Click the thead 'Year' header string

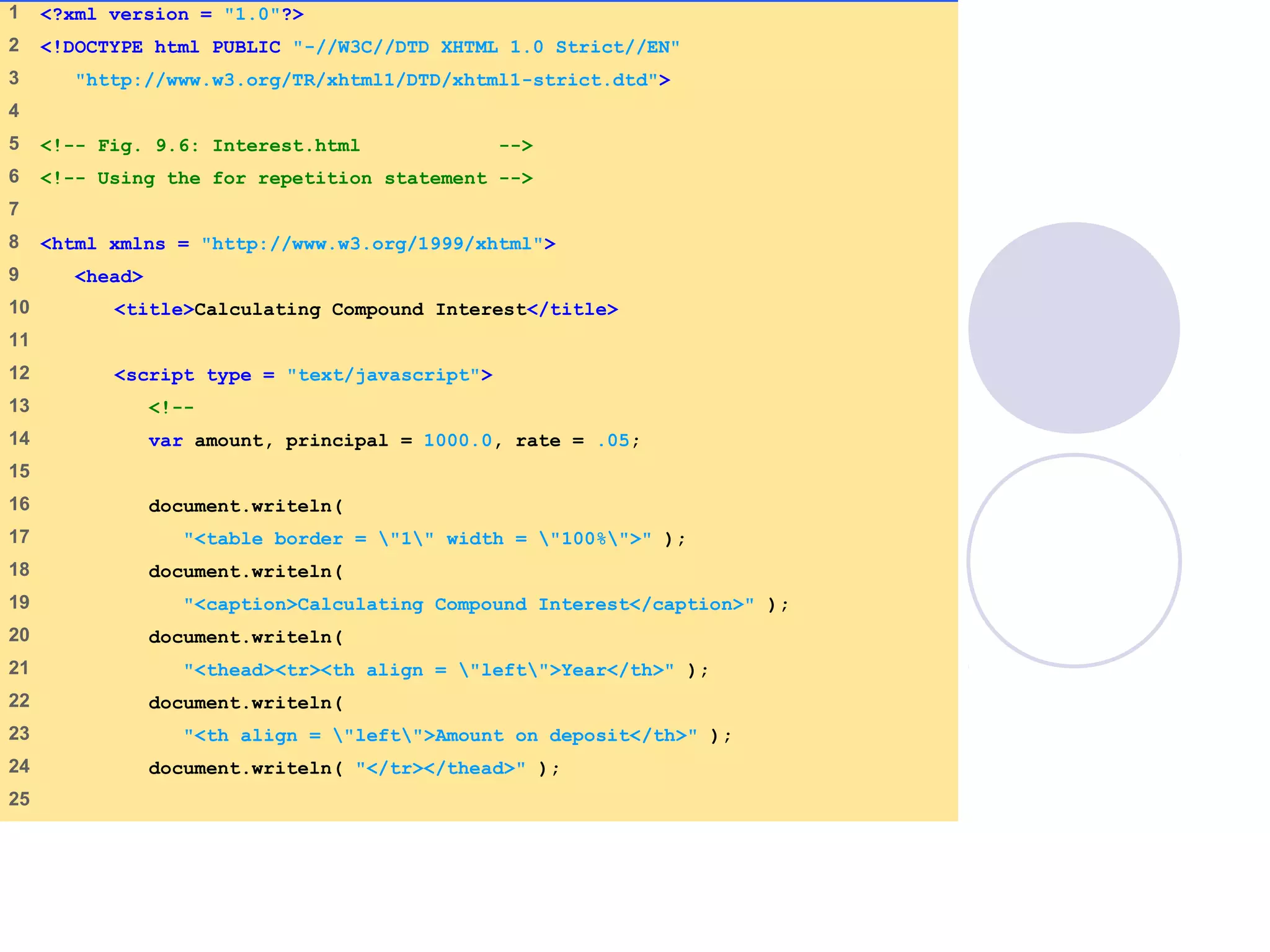[429, 670]
